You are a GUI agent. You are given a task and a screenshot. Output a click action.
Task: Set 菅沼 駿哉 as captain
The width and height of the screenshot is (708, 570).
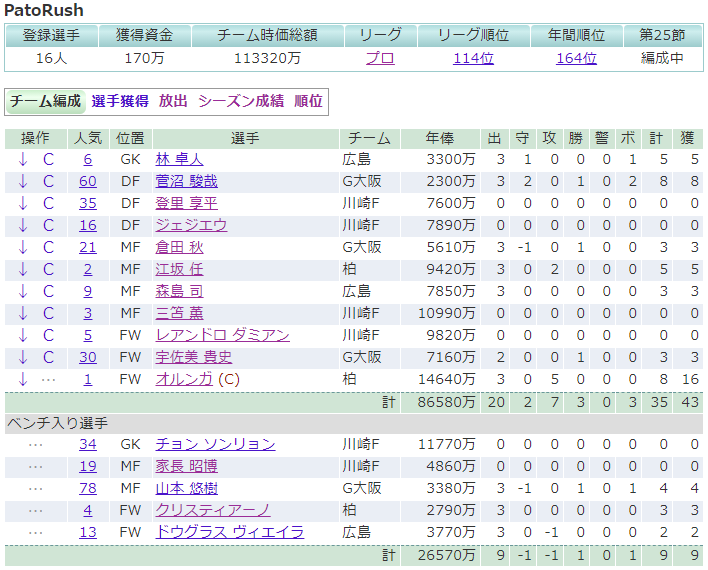[x=48, y=182]
